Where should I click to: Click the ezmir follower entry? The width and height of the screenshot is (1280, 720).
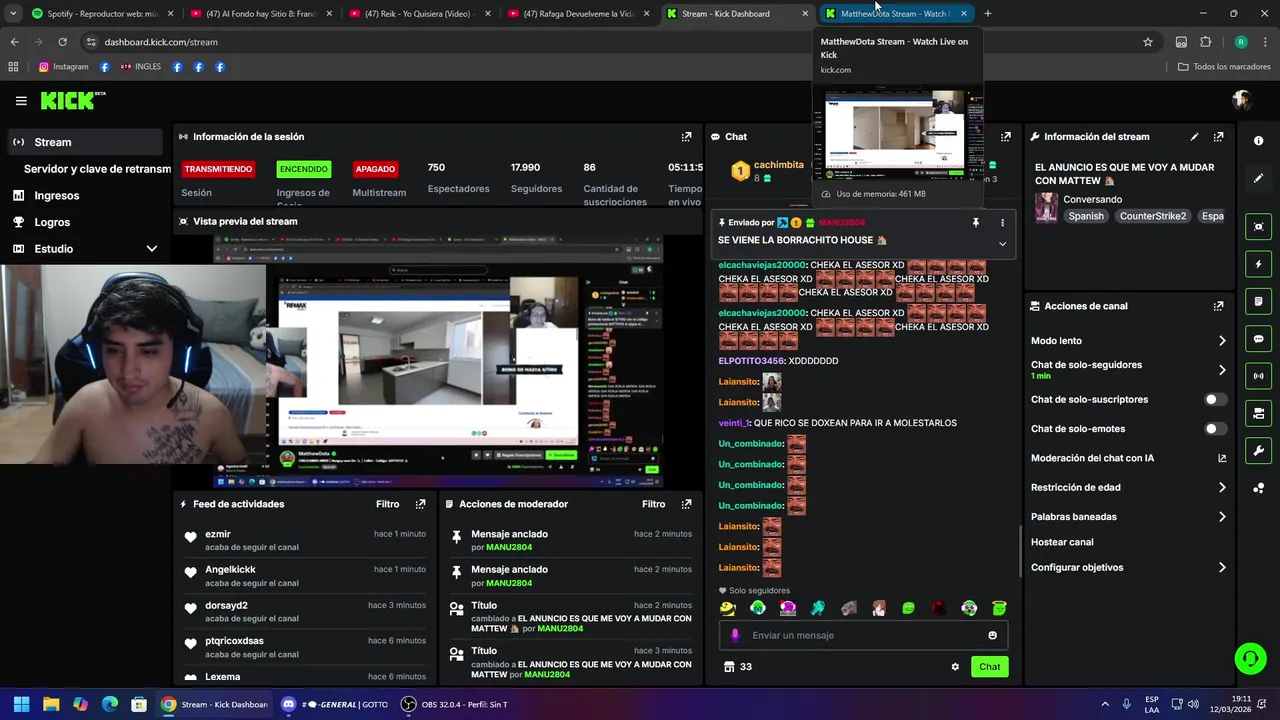coord(303,540)
